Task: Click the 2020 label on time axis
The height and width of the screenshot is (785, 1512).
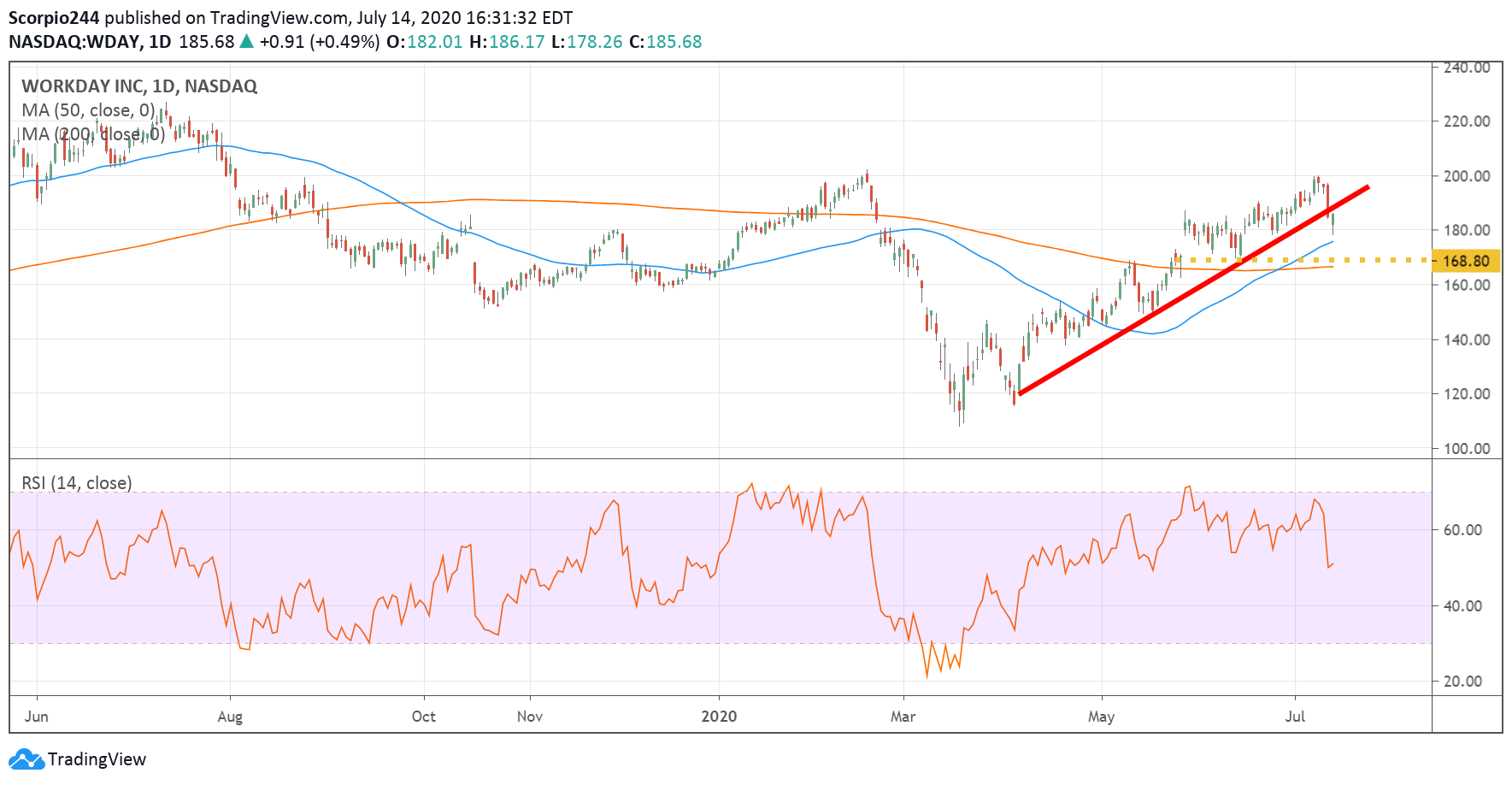Action: click(719, 717)
